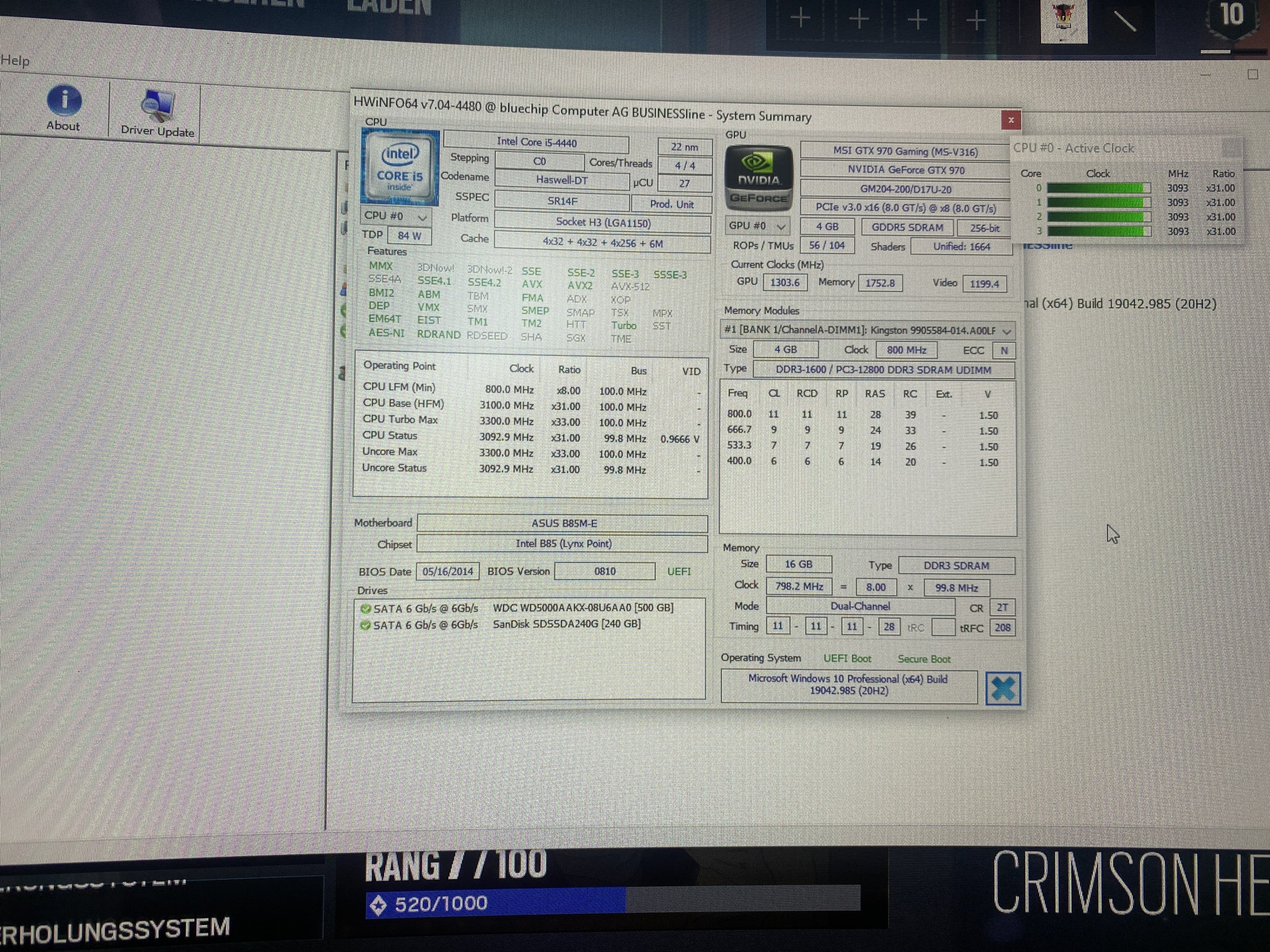This screenshot has height=952, width=1270.
Task: Close the System Summary window
Action: point(1010,120)
